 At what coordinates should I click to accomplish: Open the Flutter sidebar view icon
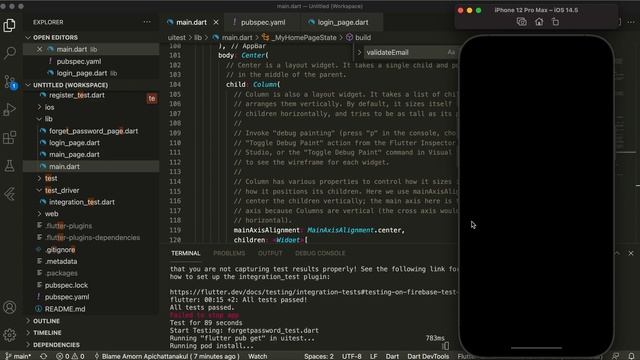click(x=9, y=194)
